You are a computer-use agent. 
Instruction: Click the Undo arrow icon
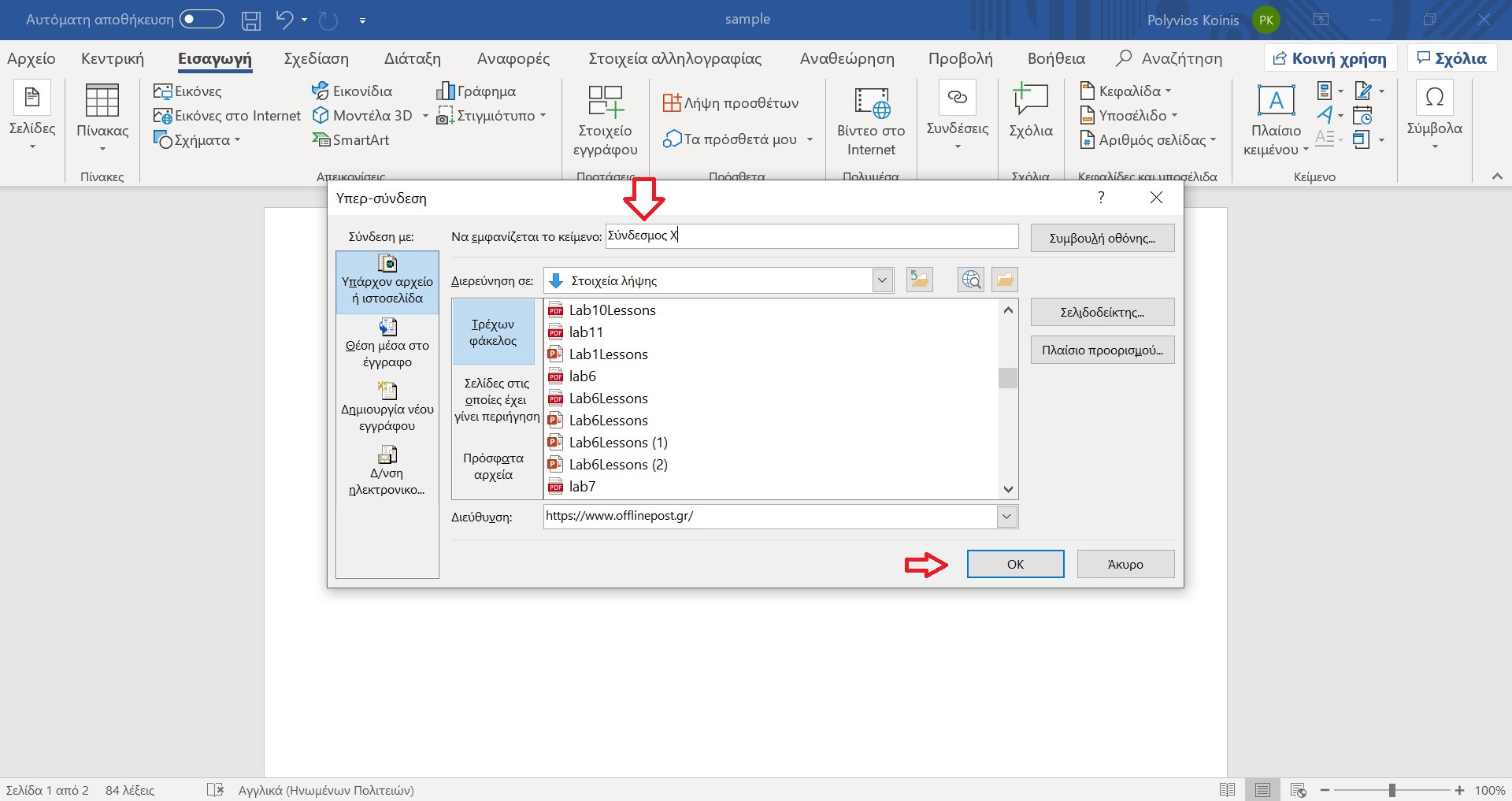[284, 20]
